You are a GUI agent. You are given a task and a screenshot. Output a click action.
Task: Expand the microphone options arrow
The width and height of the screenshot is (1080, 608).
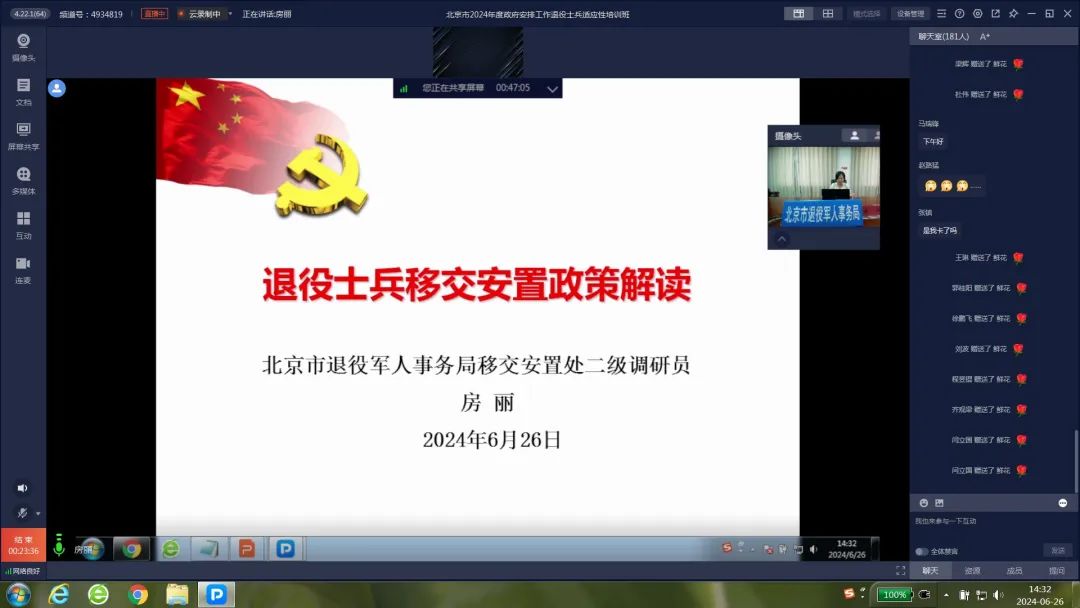click(38, 514)
